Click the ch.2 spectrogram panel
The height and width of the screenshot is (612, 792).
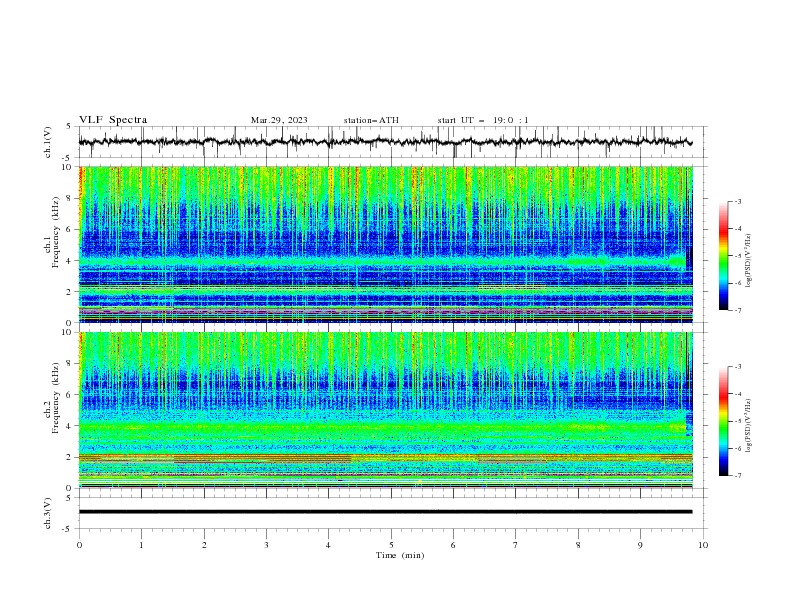click(386, 410)
